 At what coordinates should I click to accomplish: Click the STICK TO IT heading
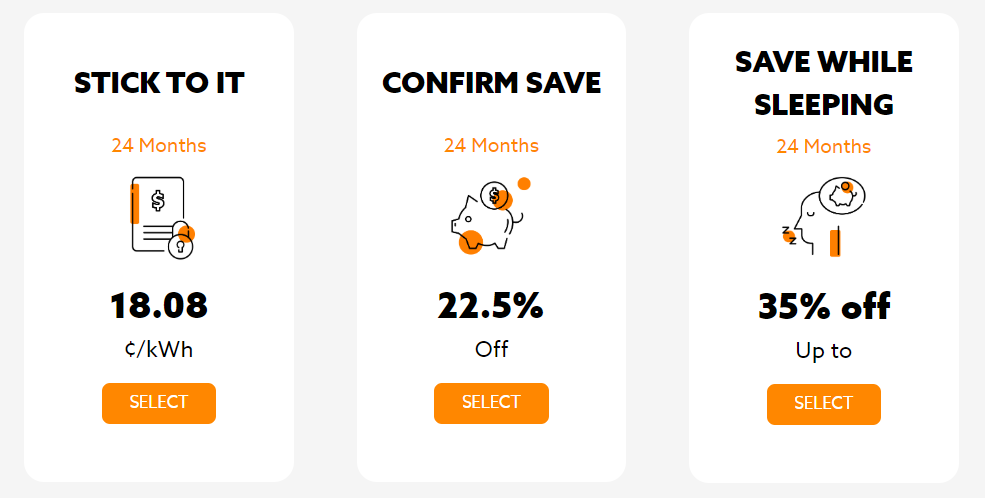point(159,83)
